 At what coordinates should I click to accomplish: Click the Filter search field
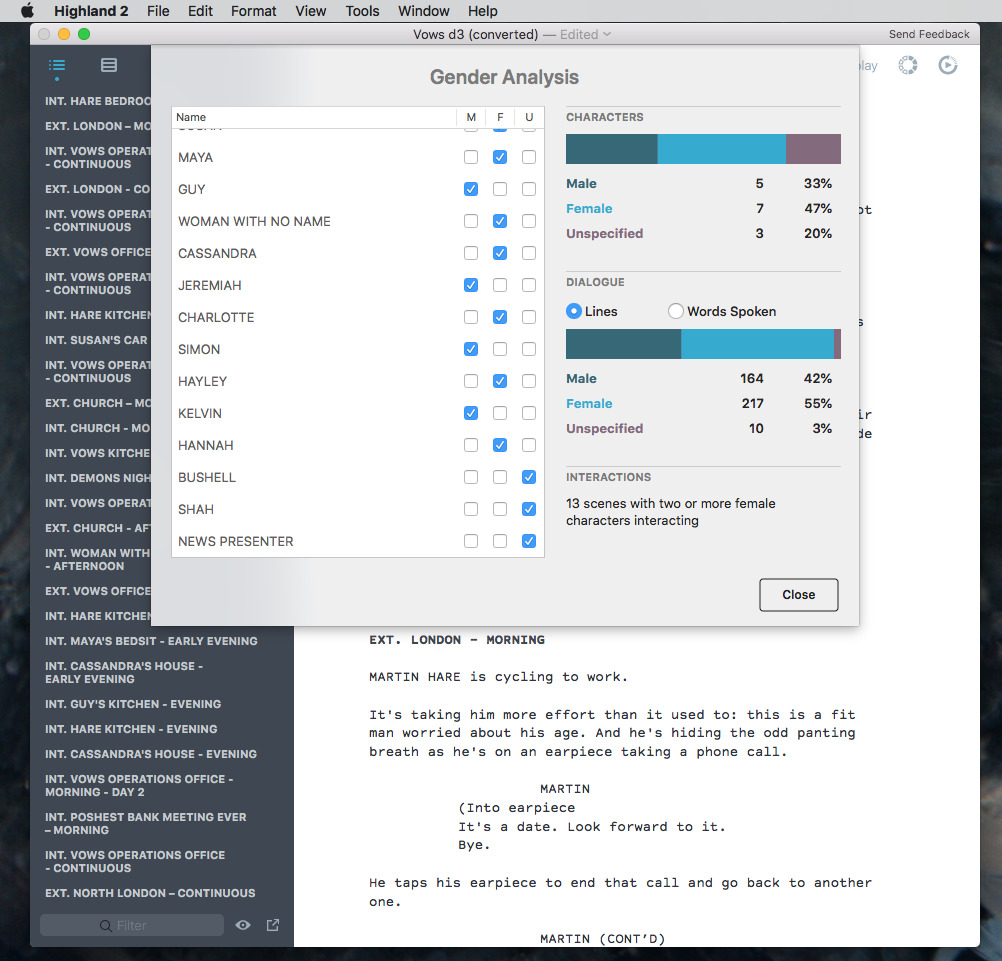coord(132,925)
